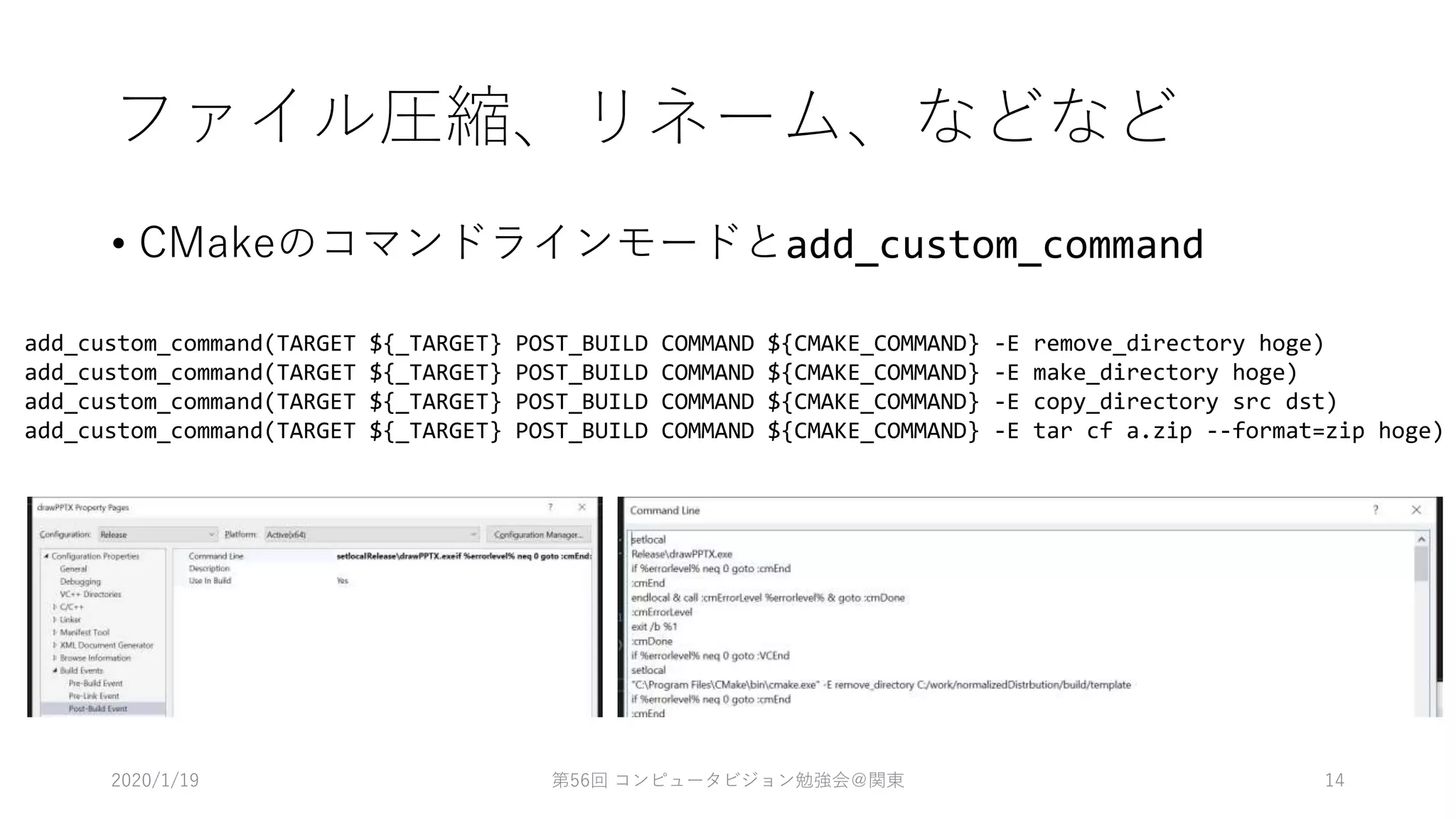Open the Platform dropdown showing Active(x64)
The width and height of the screenshot is (1456, 819).
371,535
